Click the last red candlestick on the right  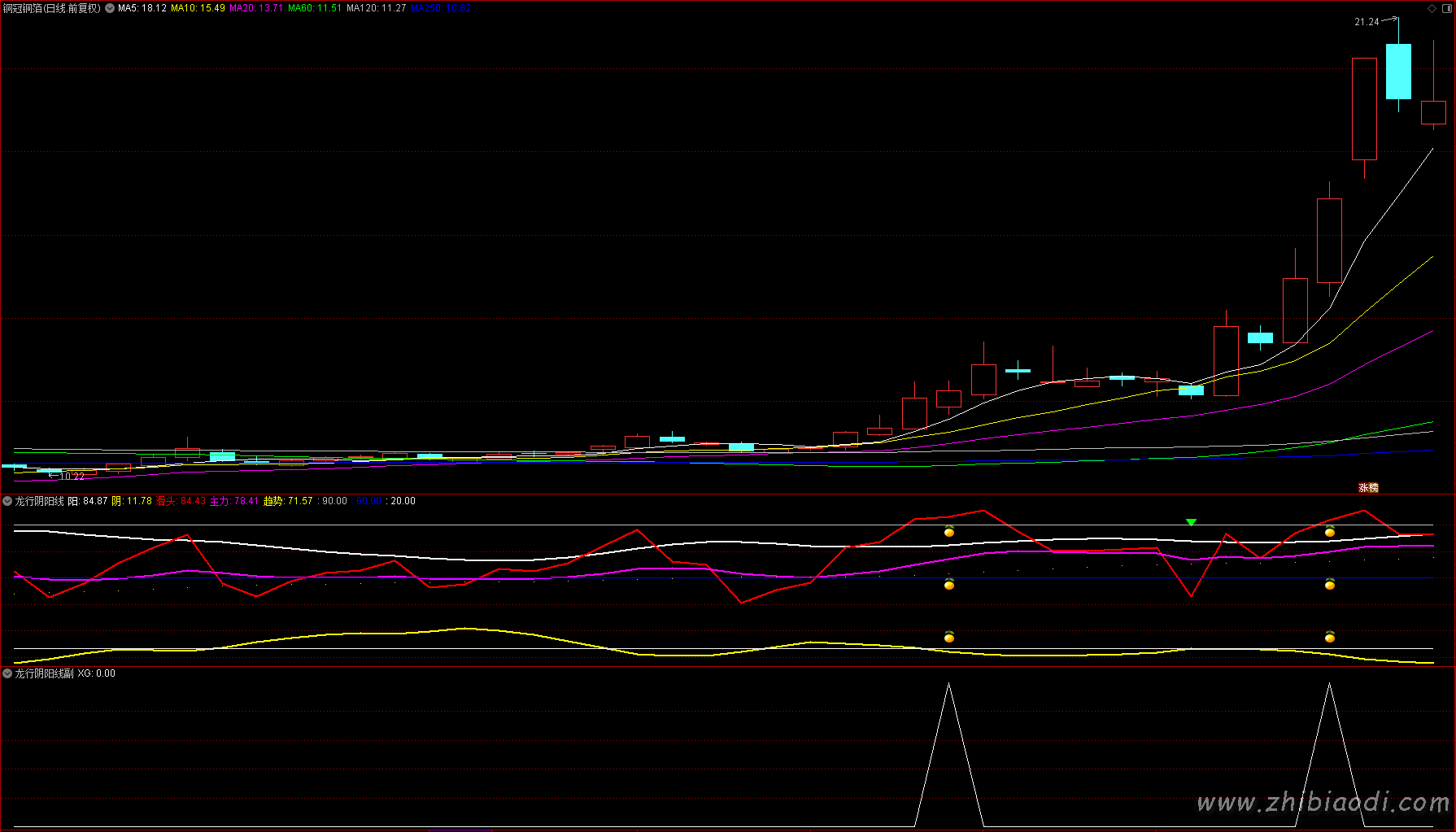1433,112
